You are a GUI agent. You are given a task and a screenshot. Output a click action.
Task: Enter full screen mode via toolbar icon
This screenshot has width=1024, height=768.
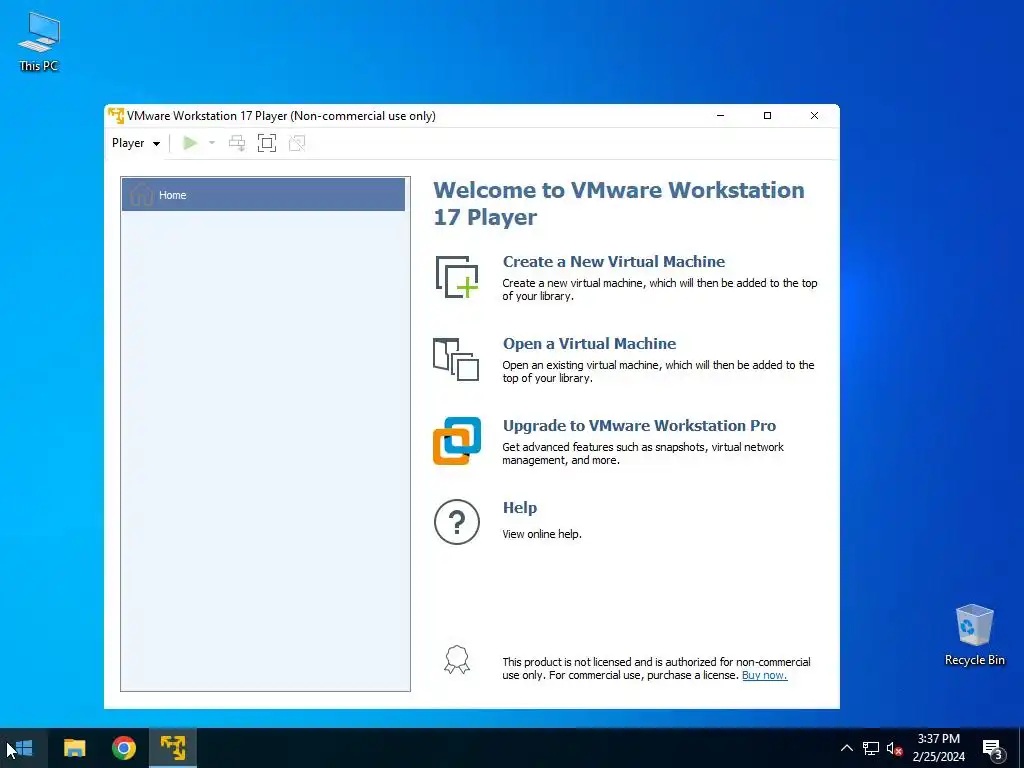coord(267,143)
